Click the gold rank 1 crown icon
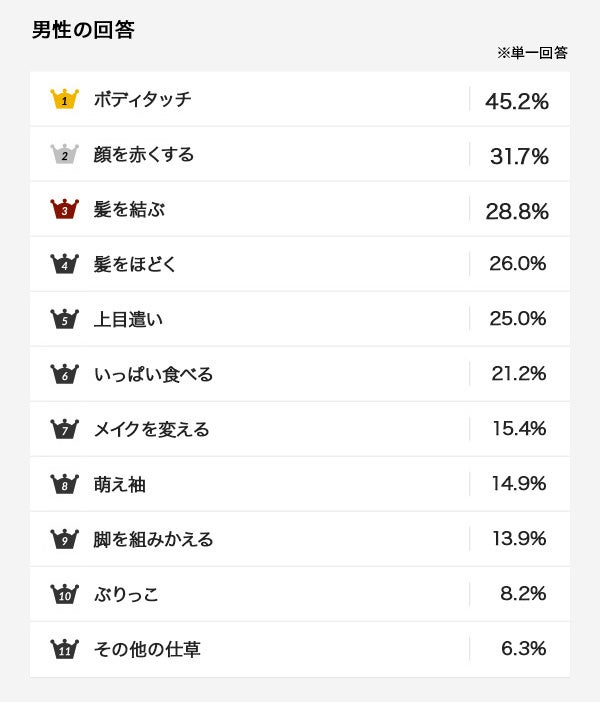This screenshot has width=600, height=702. pyautogui.click(x=64, y=99)
